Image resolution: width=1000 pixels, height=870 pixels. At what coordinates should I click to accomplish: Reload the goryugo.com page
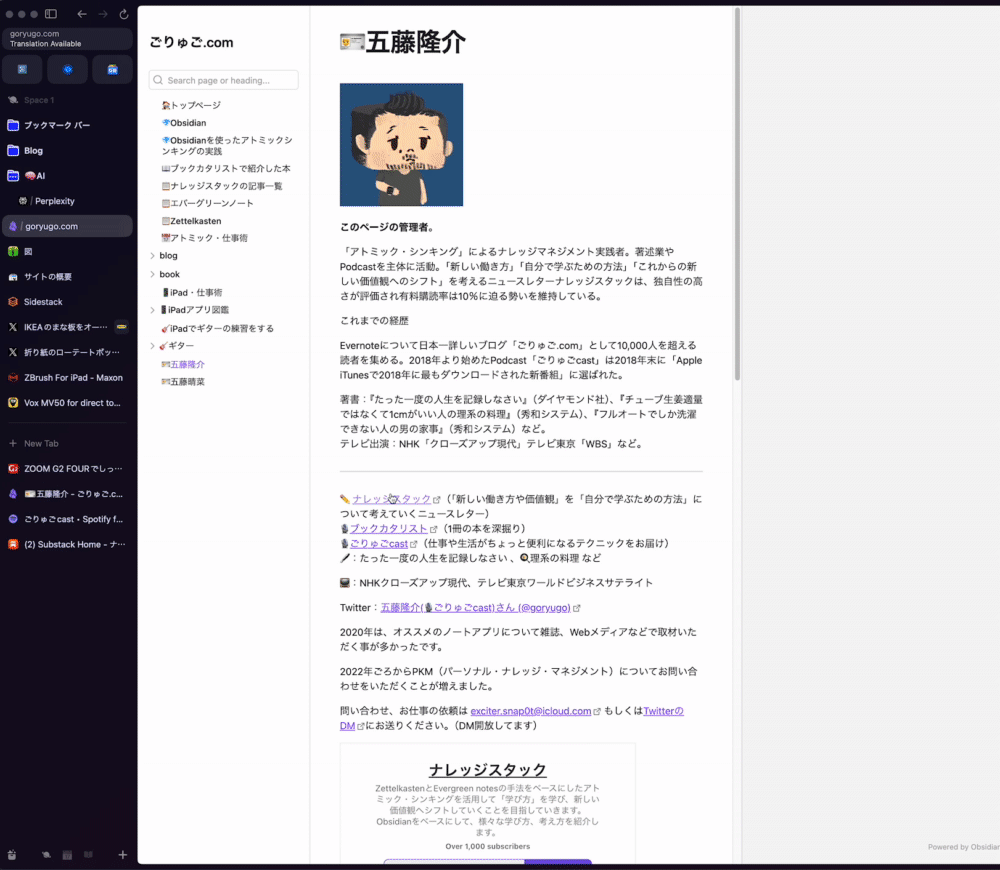click(x=124, y=14)
